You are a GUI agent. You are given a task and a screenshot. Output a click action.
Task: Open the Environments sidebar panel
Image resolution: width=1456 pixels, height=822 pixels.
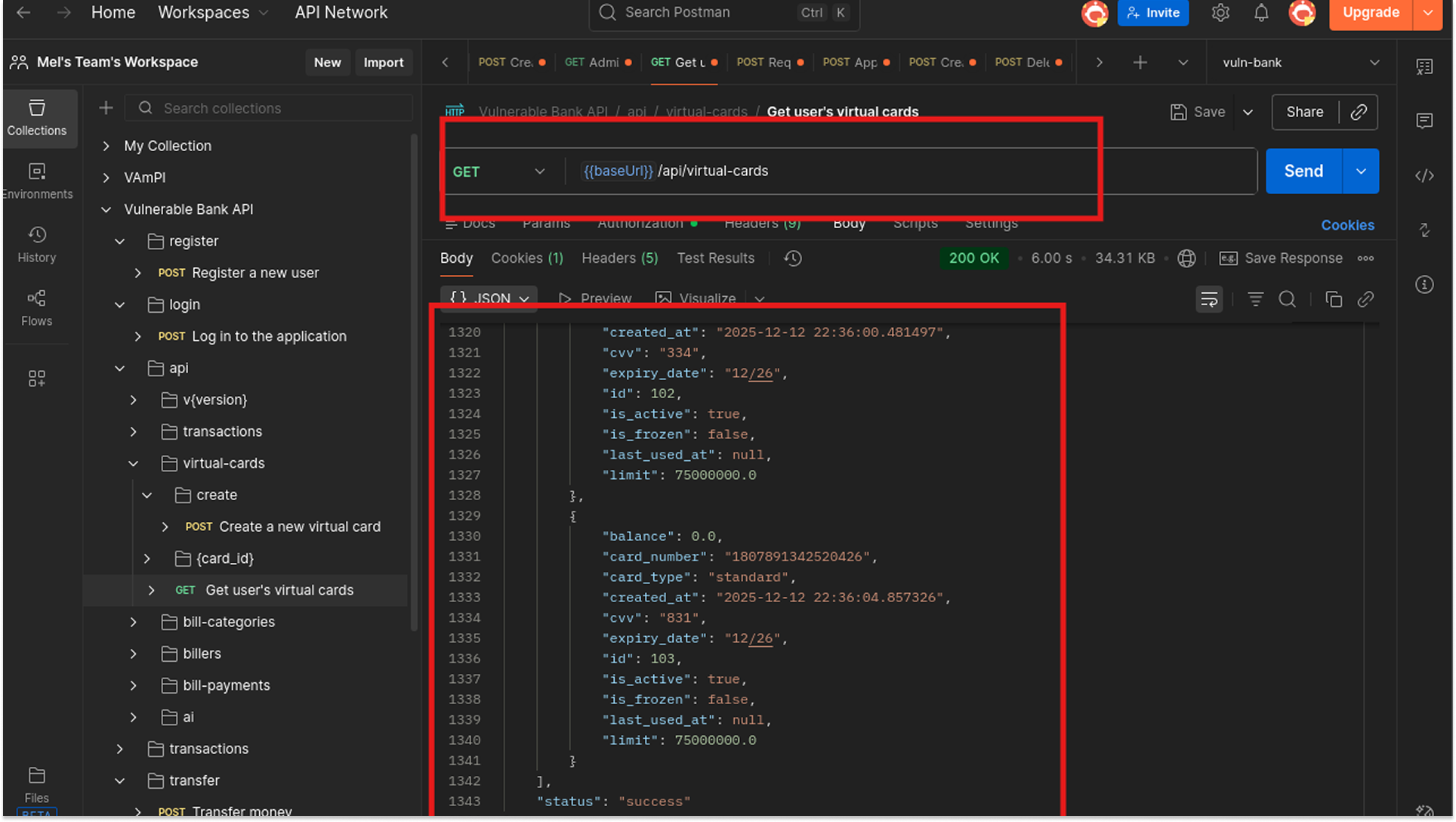(x=36, y=180)
